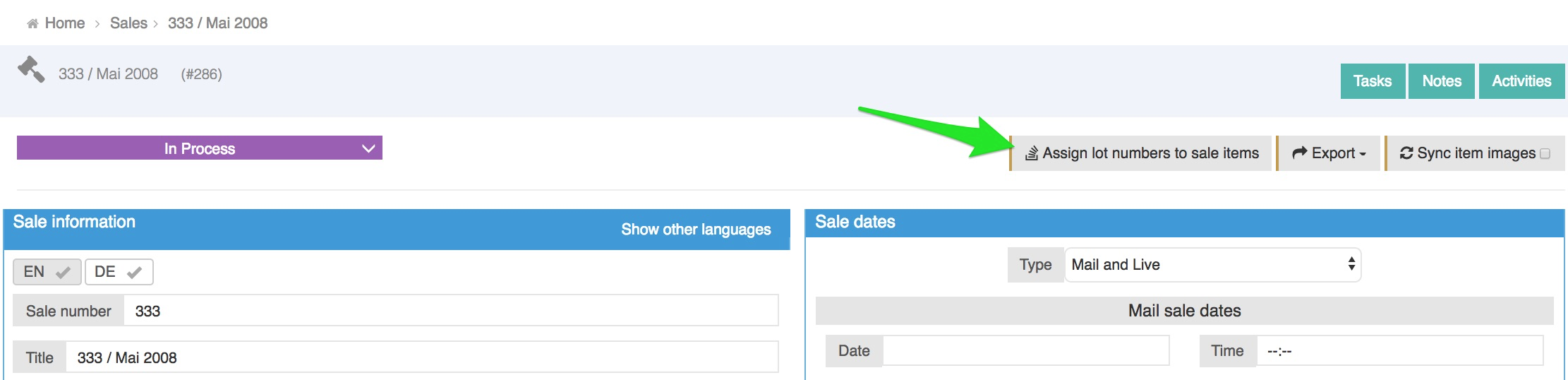Go to Sales in the breadcrumb
1568x380 pixels.
coord(128,23)
